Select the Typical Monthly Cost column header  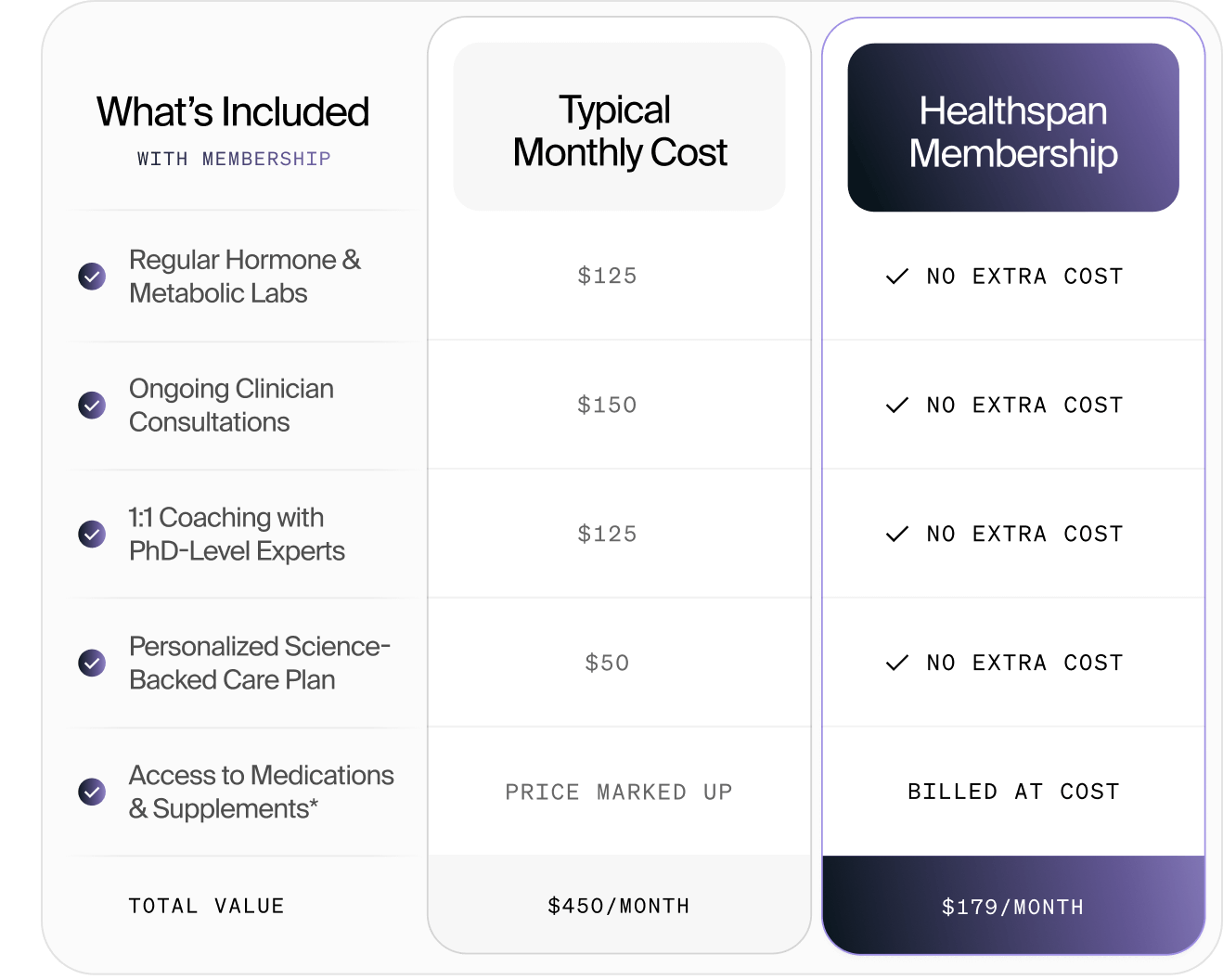(x=619, y=128)
